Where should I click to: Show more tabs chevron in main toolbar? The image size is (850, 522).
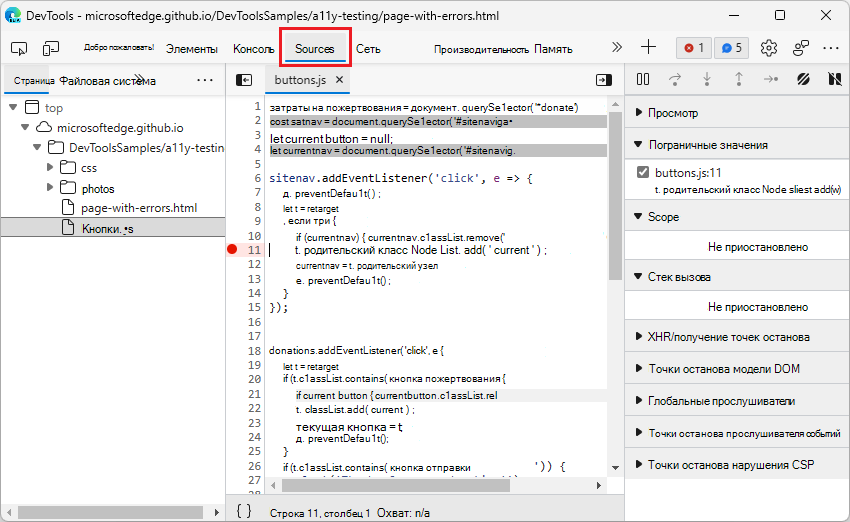616,48
